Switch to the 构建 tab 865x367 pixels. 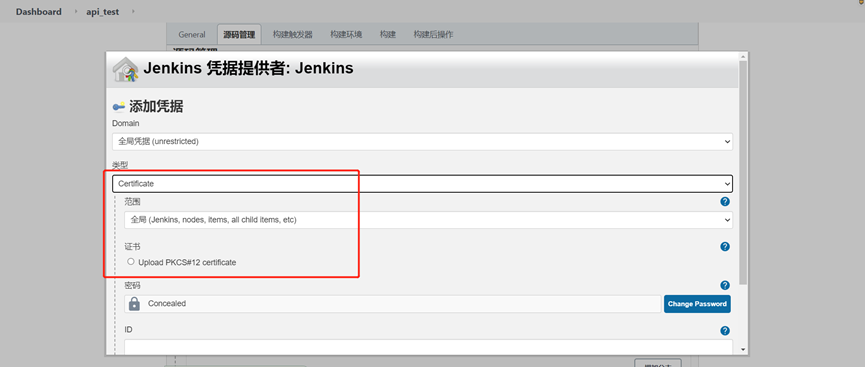(x=388, y=34)
